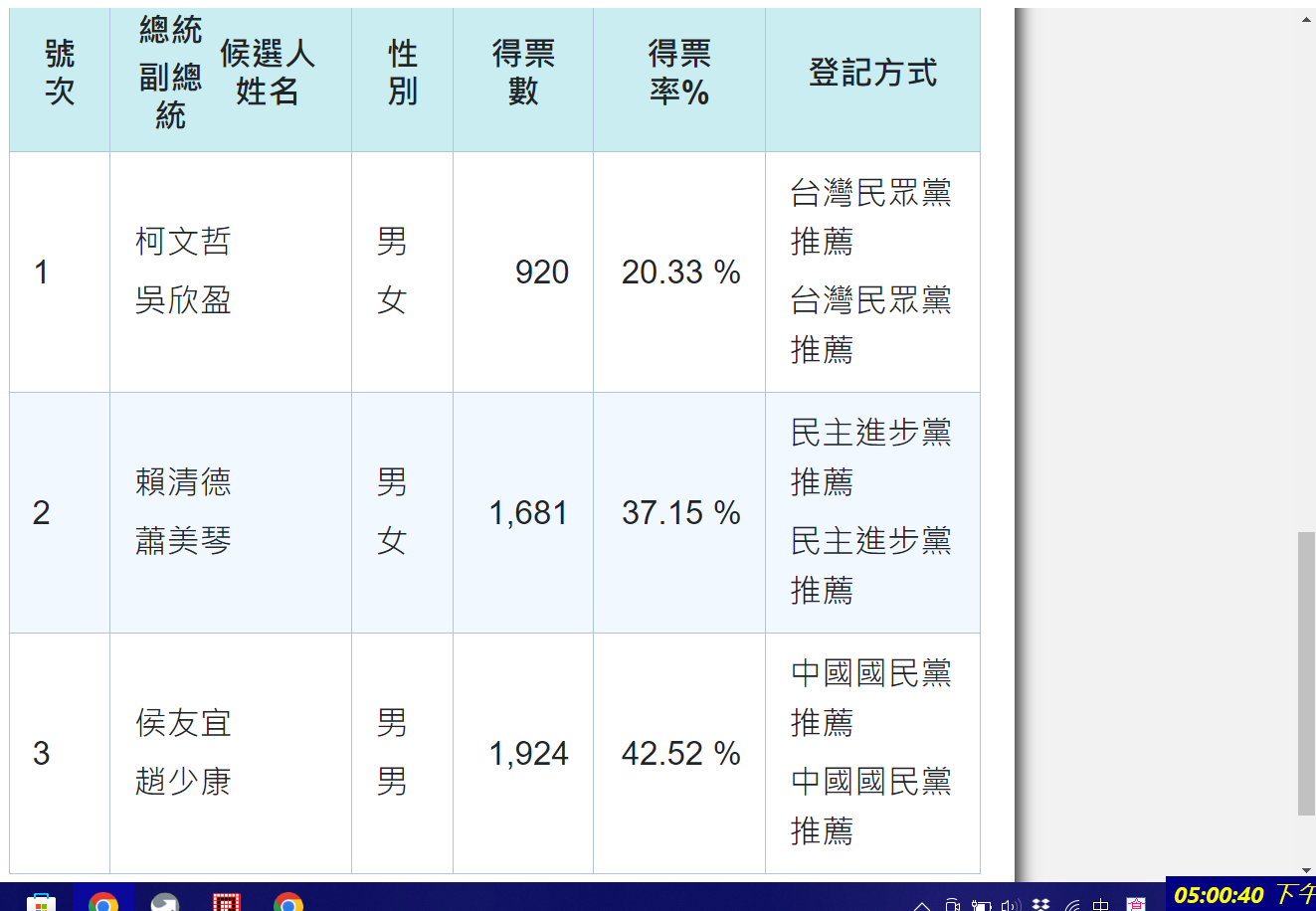Click the 37.15 % vote share
The height and width of the screenshot is (911, 1316).
681,512
